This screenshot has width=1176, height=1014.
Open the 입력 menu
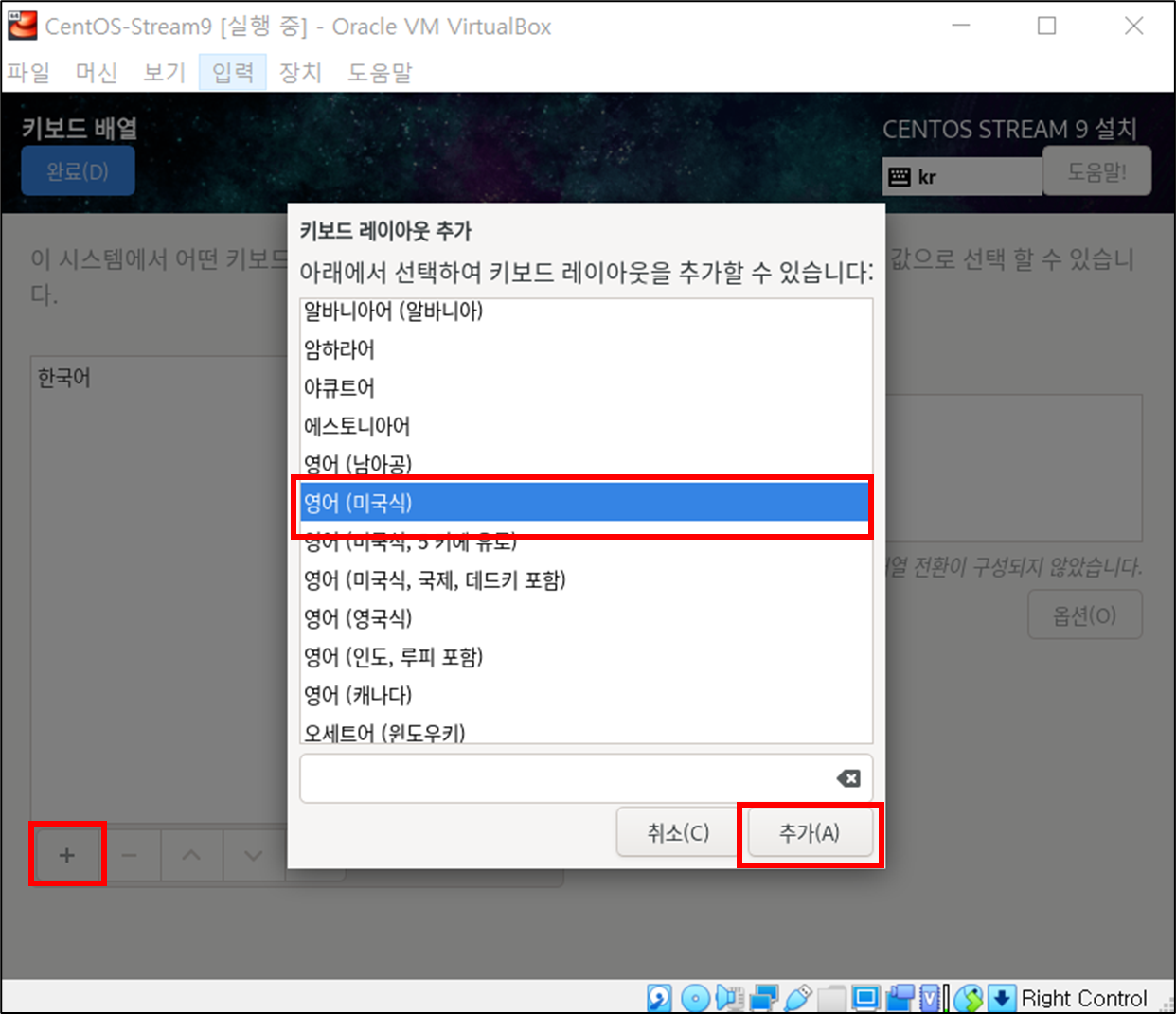pos(233,72)
